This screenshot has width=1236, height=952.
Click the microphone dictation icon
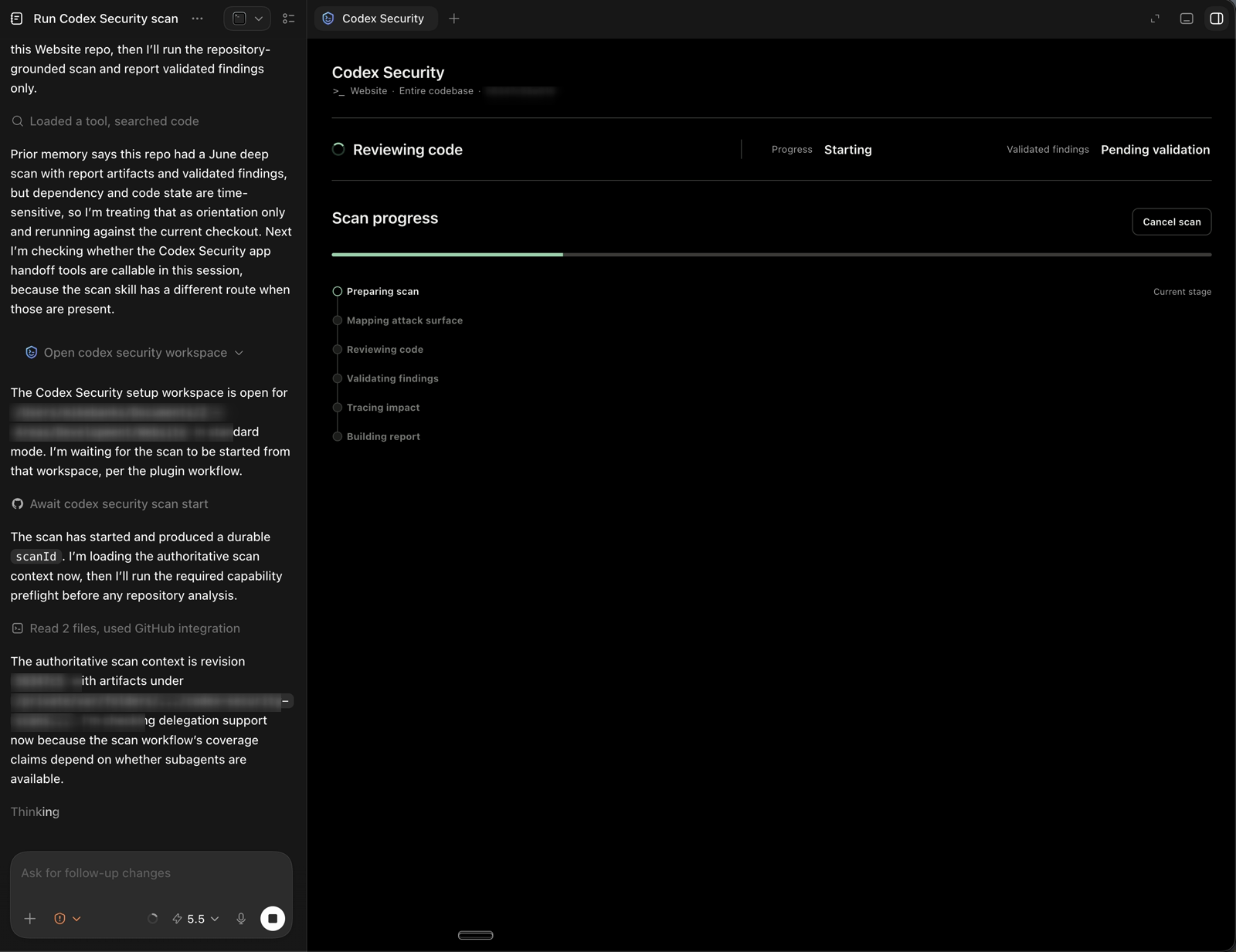click(x=241, y=919)
